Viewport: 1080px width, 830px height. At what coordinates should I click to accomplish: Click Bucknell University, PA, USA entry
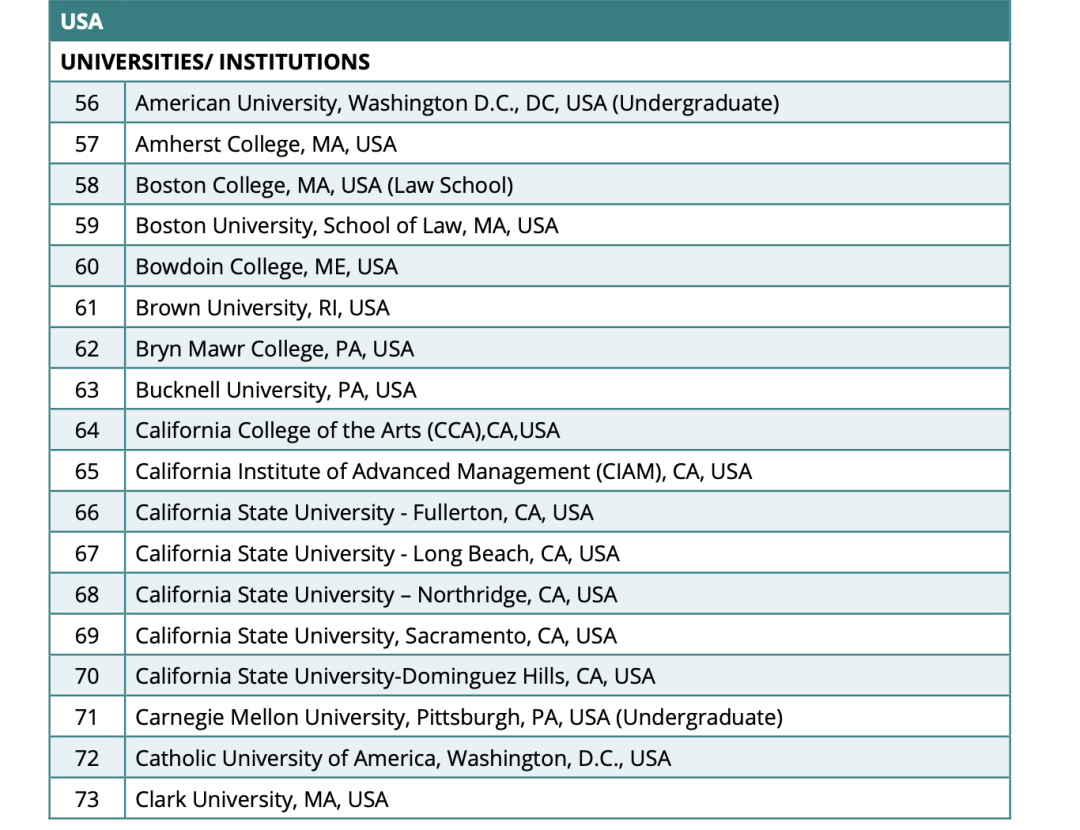(276, 390)
